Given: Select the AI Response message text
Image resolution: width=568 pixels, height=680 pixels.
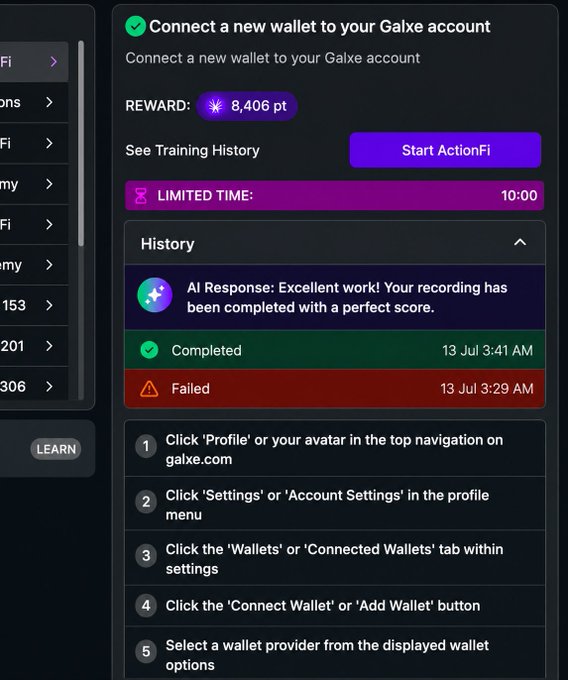Looking at the screenshot, I should 347,298.
